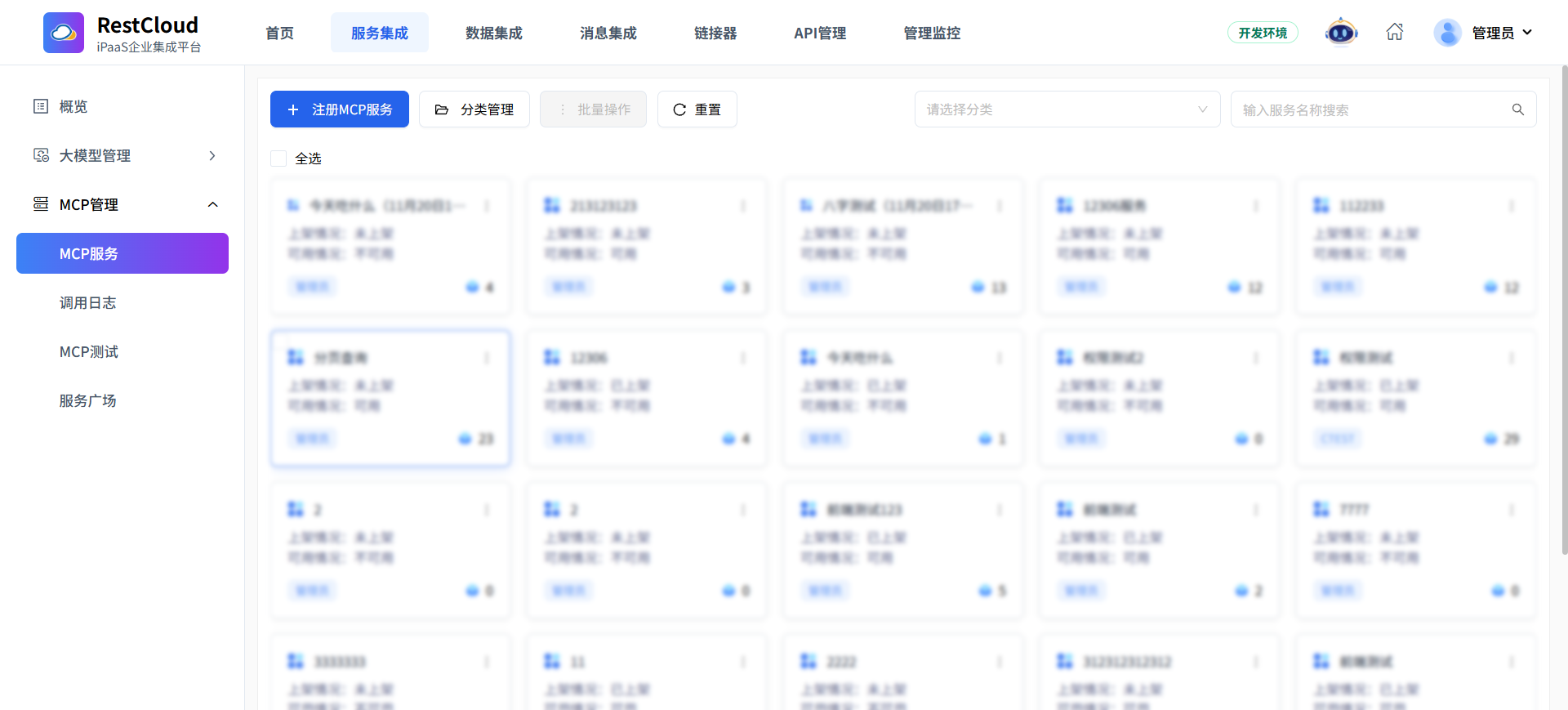Click the service icon of card 112233

pos(1321,205)
